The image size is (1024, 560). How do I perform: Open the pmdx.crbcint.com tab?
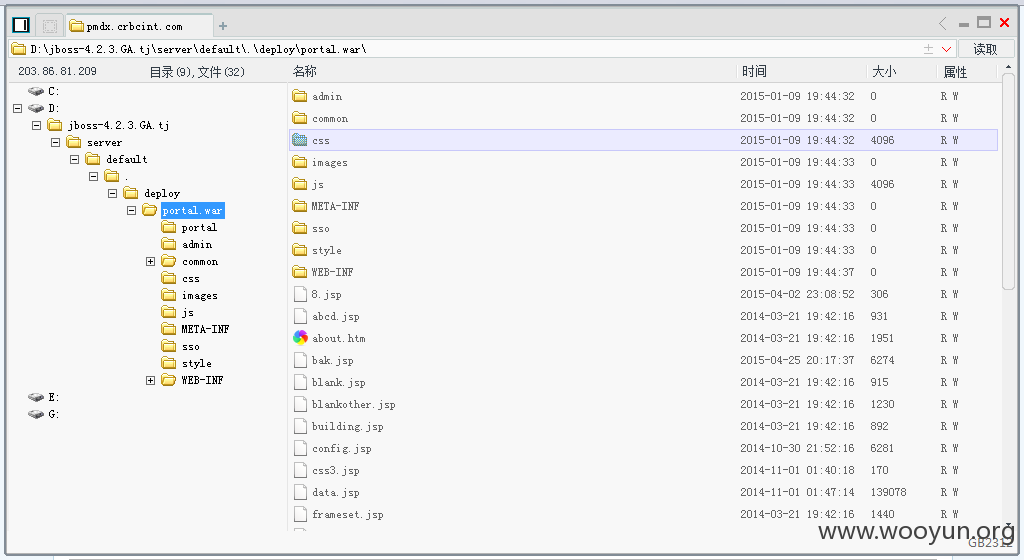138,26
